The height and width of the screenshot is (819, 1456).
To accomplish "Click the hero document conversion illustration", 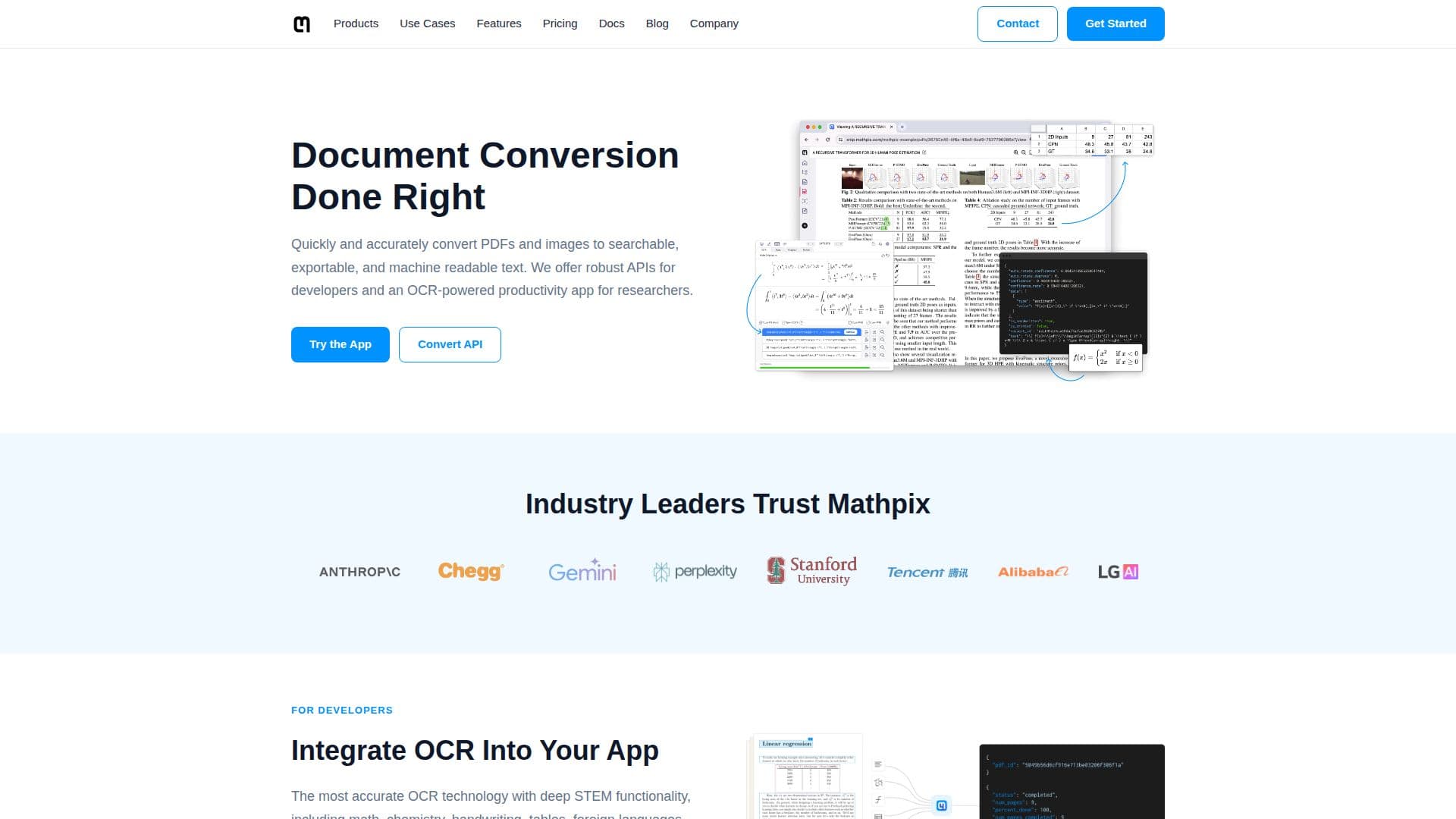I will coord(950,250).
